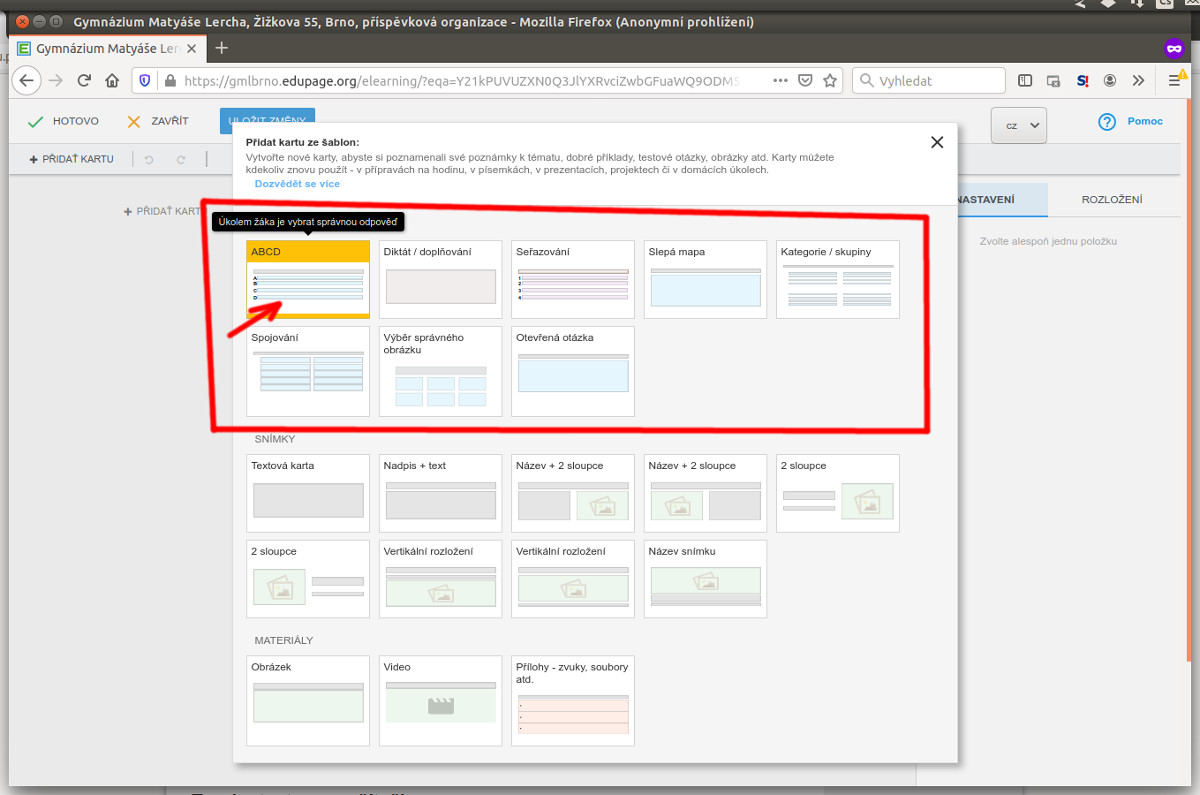
Task: Expand the toolbar overflow chevron
Action: point(1138,81)
